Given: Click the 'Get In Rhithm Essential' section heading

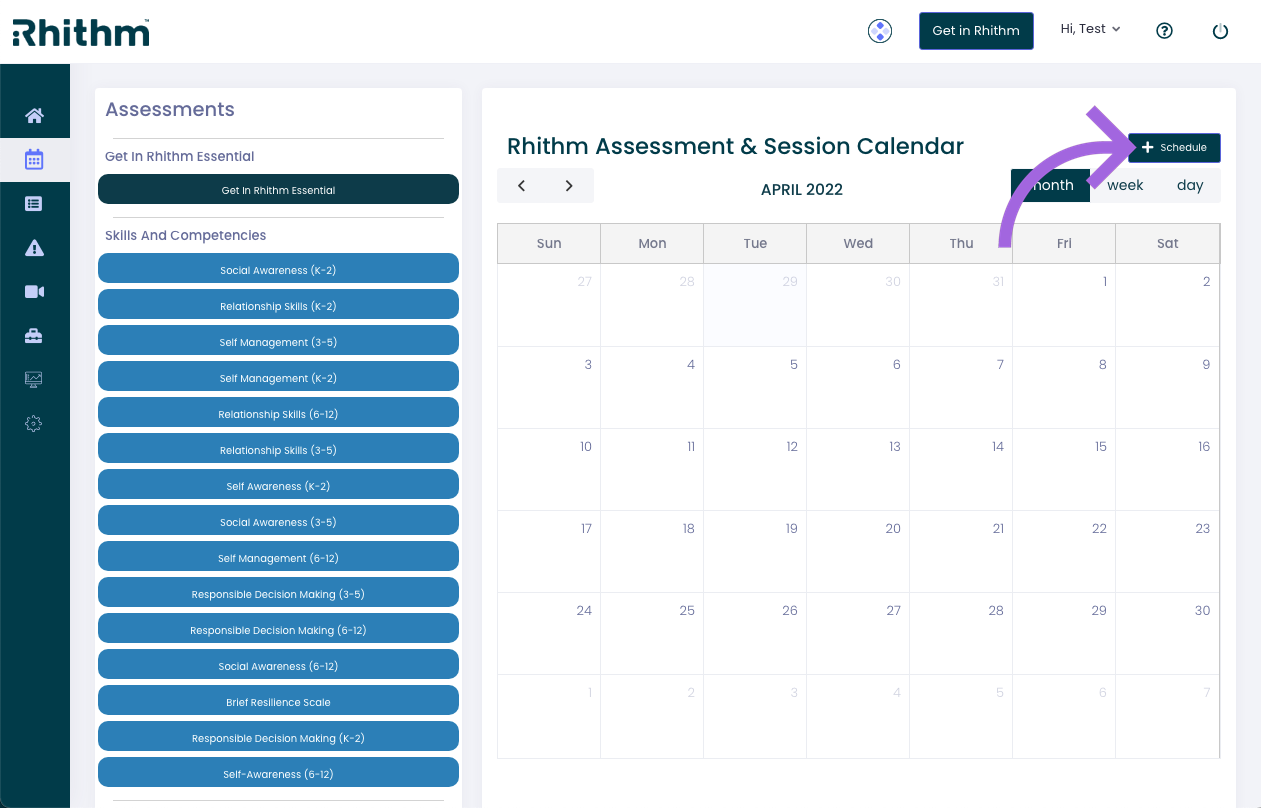Looking at the screenshot, I should pyautogui.click(x=180, y=157).
